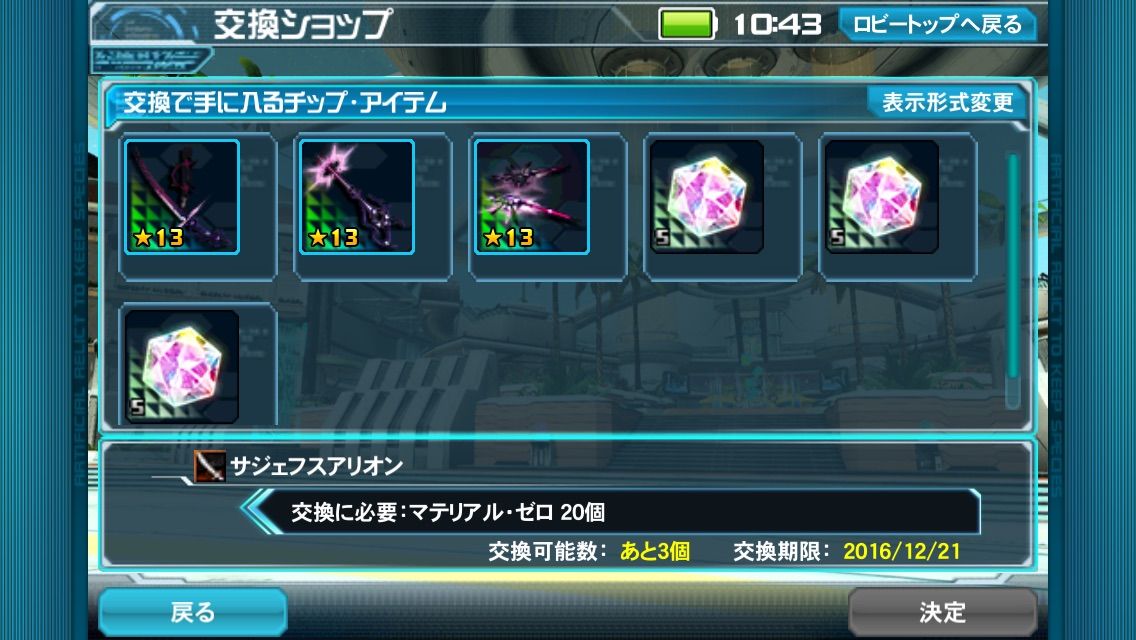Select the fourth item, a rainbow crystal
Image resolution: width=1136 pixels, height=640 pixels.
pos(706,196)
